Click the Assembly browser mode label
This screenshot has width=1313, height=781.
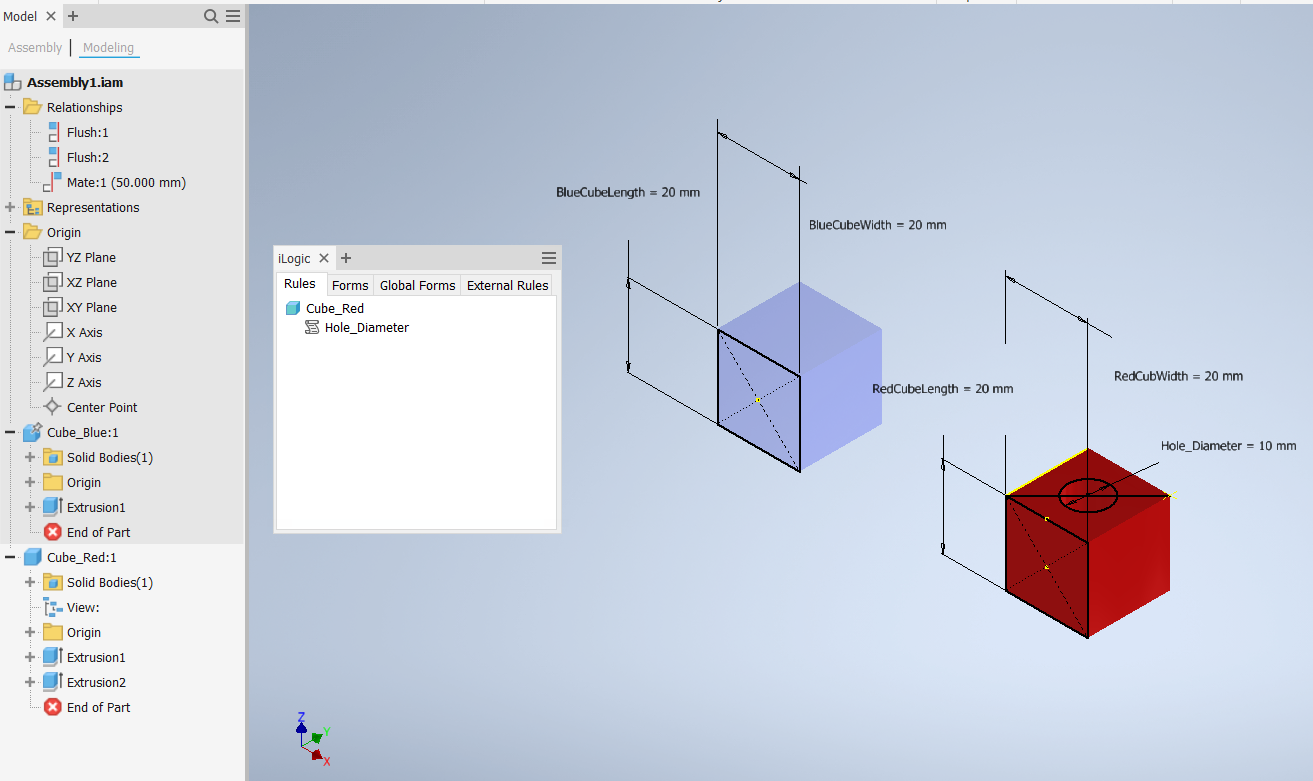tap(35, 47)
